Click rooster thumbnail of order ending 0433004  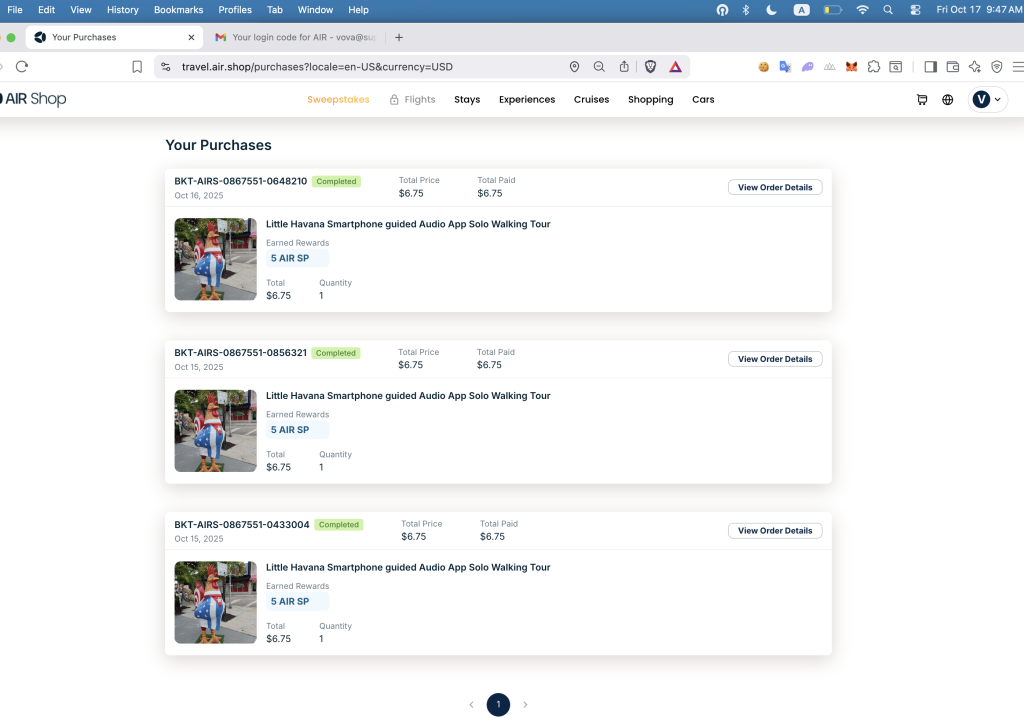215,602
